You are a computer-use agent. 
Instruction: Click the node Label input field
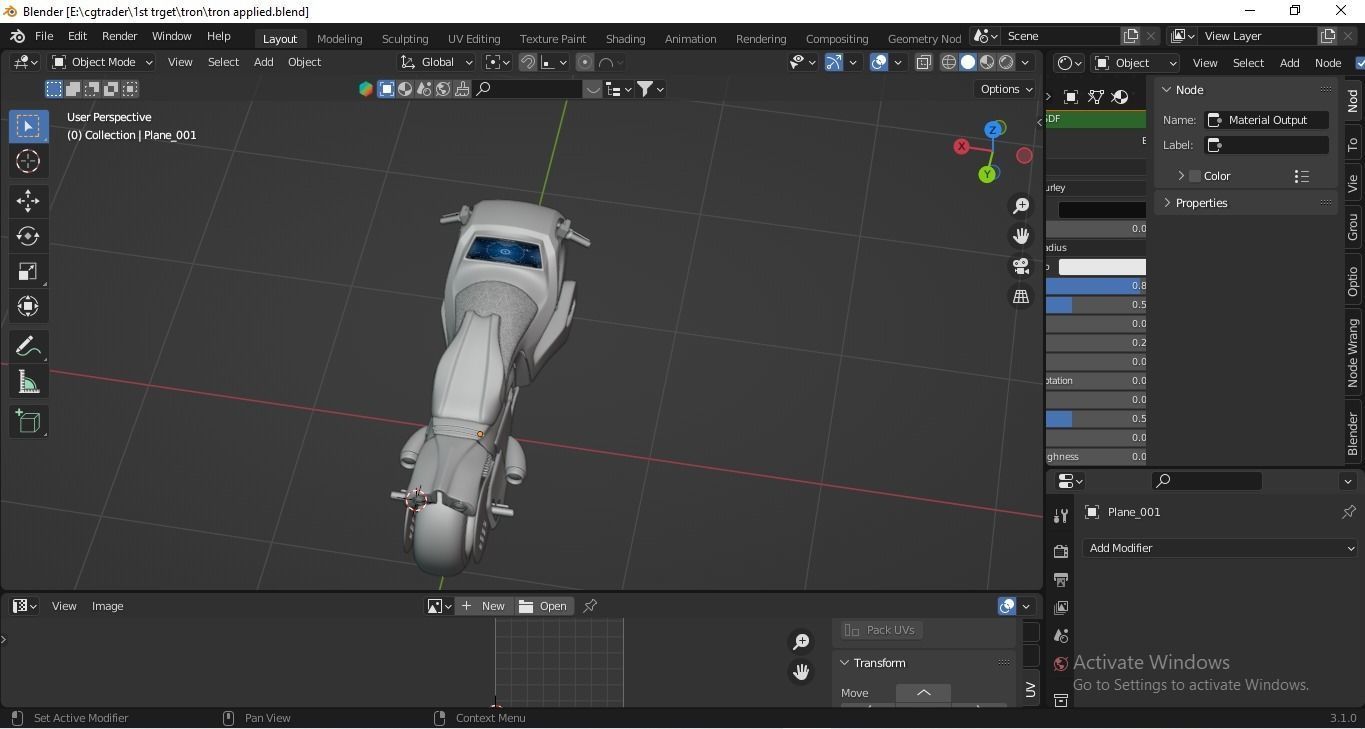pos(1266,145)
